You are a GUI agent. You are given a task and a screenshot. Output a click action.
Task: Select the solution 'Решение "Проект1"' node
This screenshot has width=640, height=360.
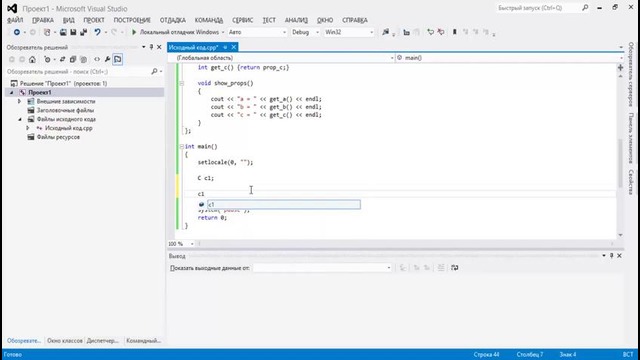click(63, 83)
